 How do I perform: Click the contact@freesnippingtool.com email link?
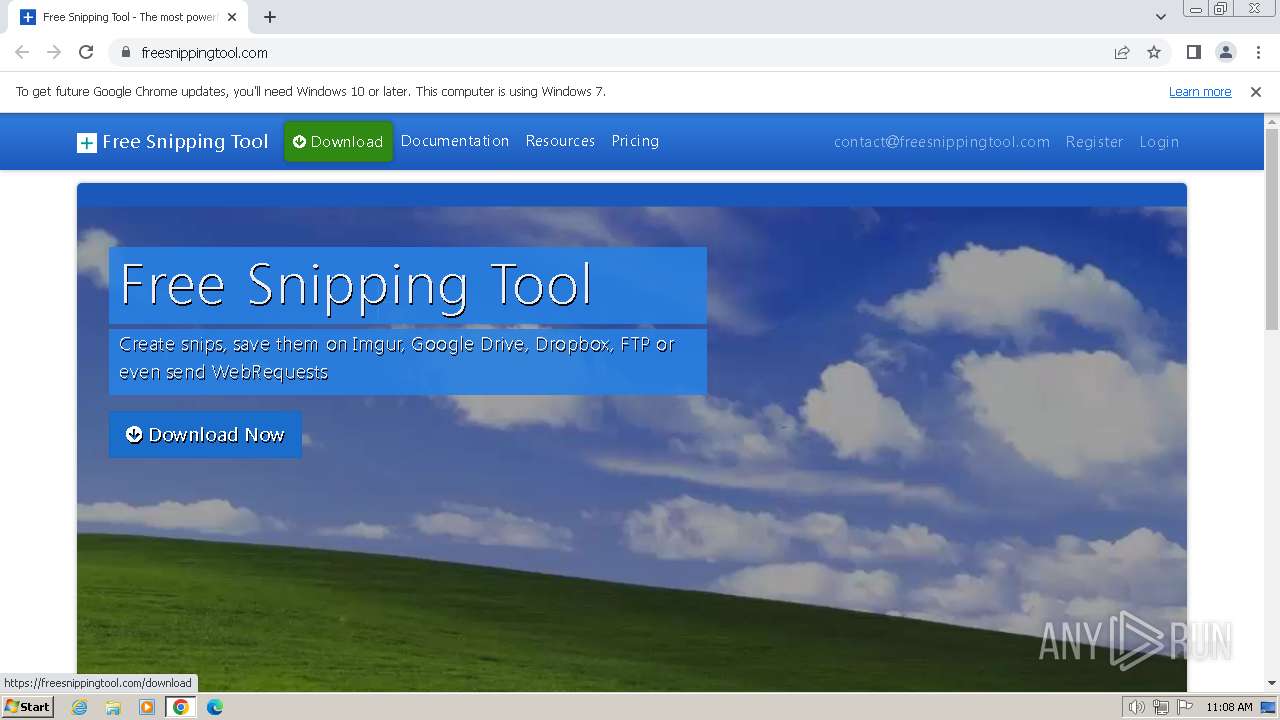tap(942, 142)
